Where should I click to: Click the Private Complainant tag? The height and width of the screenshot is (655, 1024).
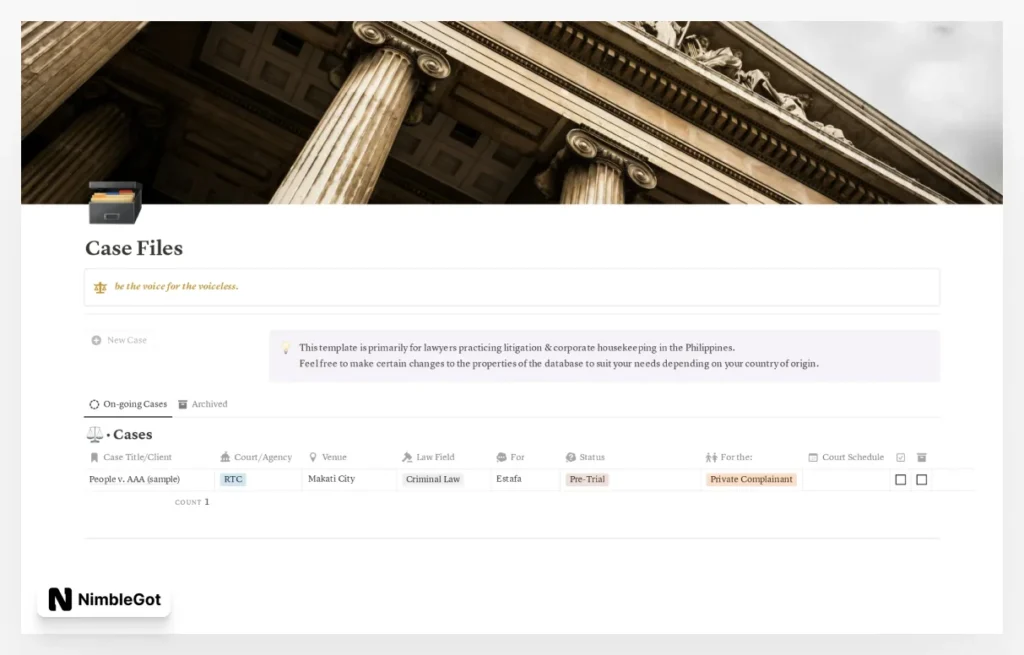tap(751, 480)
